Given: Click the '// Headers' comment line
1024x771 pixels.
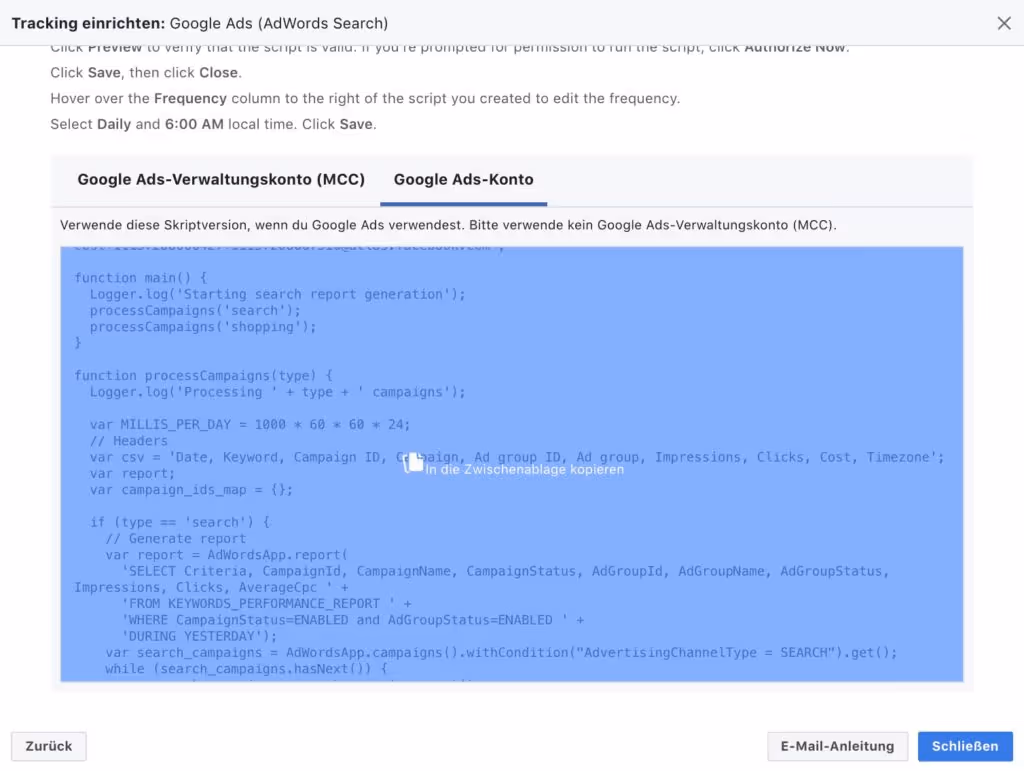Looking at the screenshot, I should (x=129, y=441).
